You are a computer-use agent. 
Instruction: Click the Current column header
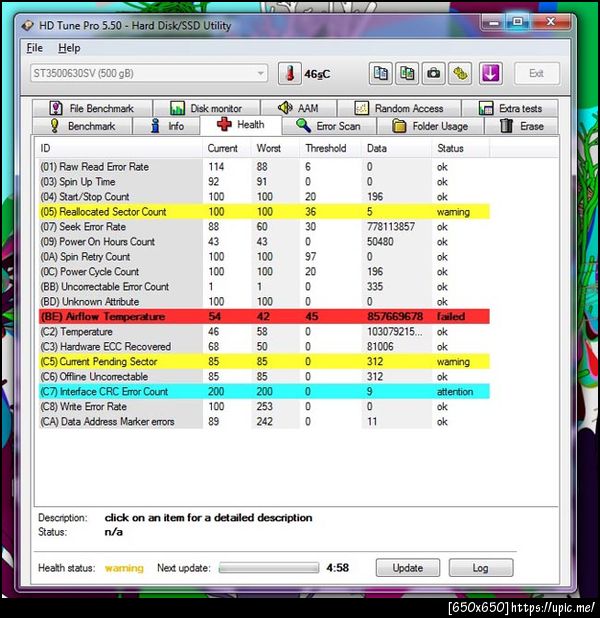tap(227, 148)
